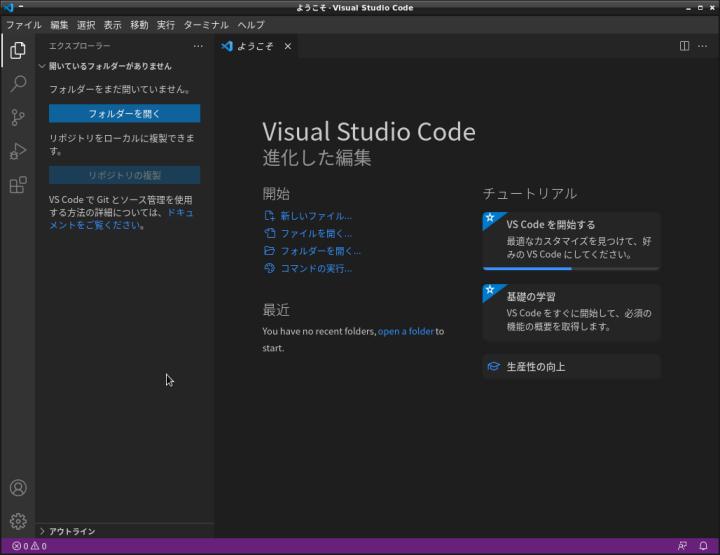
Task: Click the フォルダーを開く button in sidebar
Action: click(x=124, y=113)
